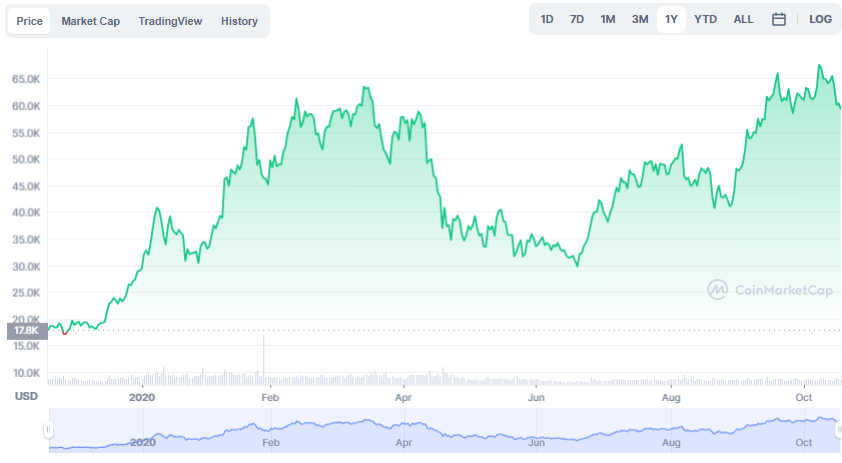Select the 7D time range
The width and height of the screenshot is (842, 463).
tap(577, 19)
